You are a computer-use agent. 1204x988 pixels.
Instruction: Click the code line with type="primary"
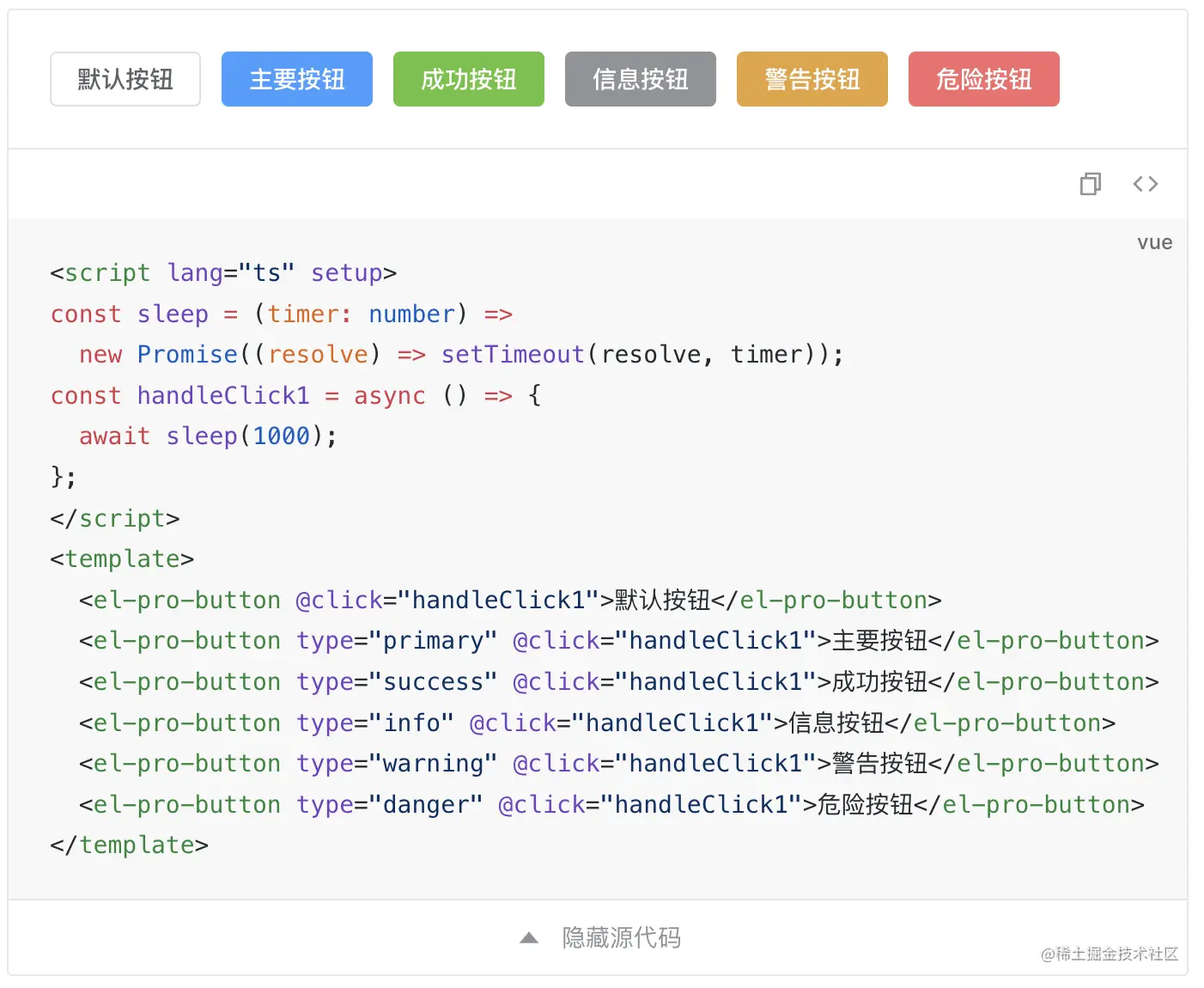[619, 640]
